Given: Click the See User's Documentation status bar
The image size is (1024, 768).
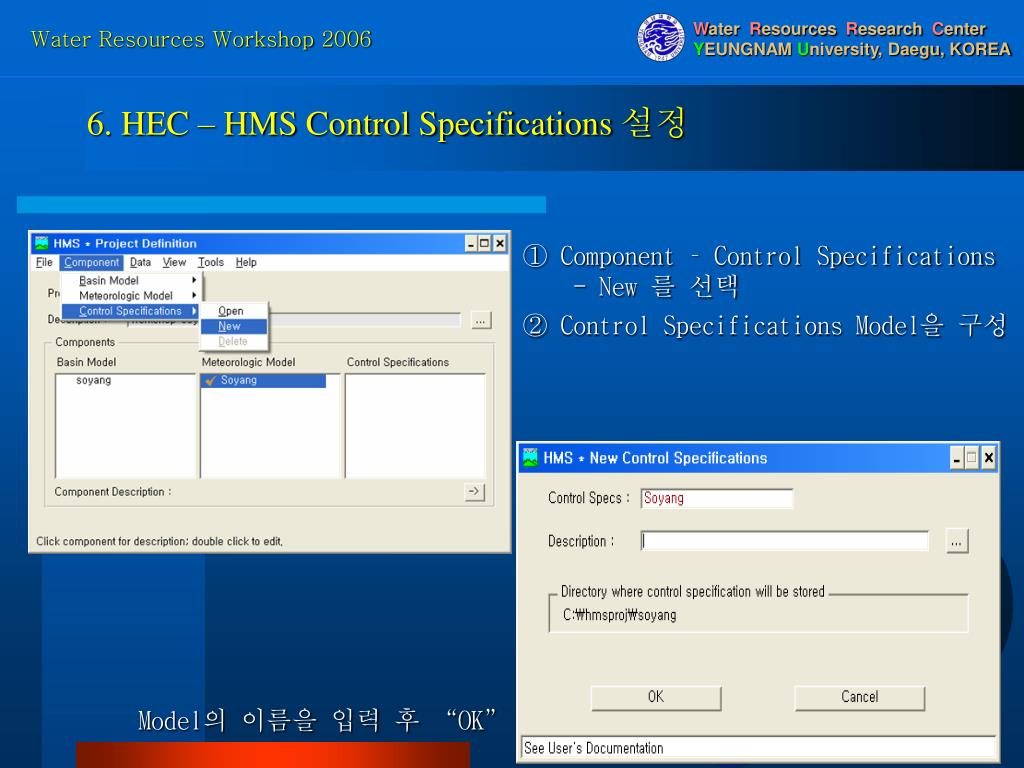Looking at the screenshot, I should tap(758, 748).
